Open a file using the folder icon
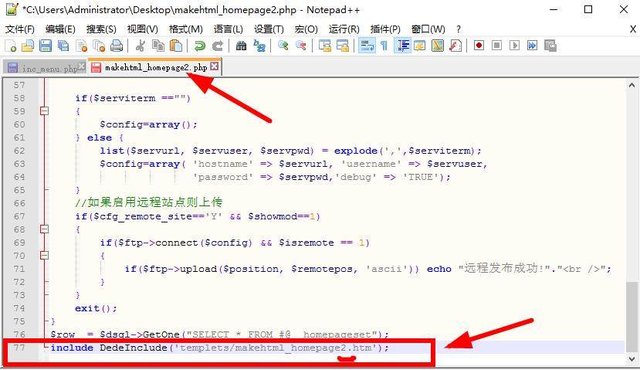 (28, 46)
